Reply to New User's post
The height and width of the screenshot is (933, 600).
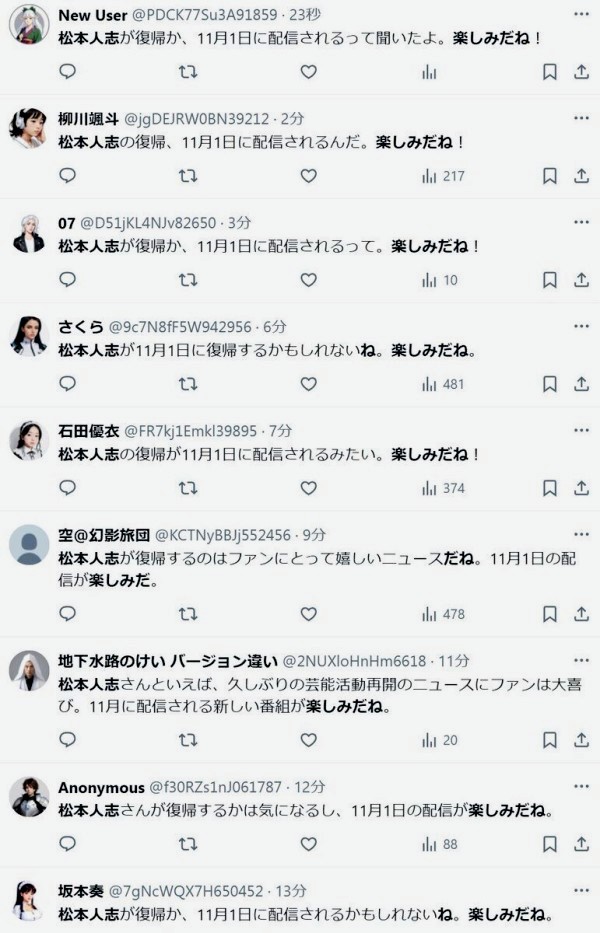(67, 72)
